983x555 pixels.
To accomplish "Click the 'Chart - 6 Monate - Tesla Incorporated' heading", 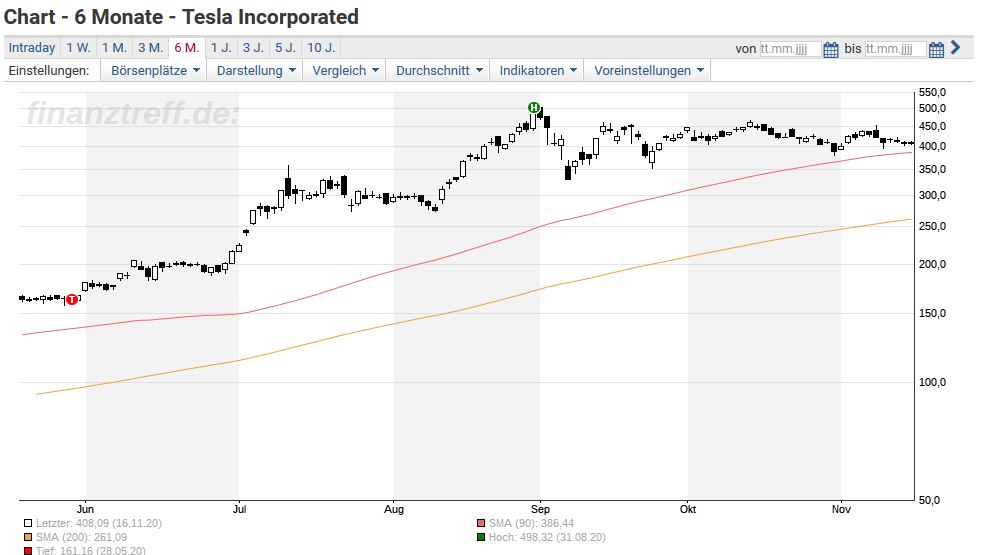I will (x=181, y=17).
